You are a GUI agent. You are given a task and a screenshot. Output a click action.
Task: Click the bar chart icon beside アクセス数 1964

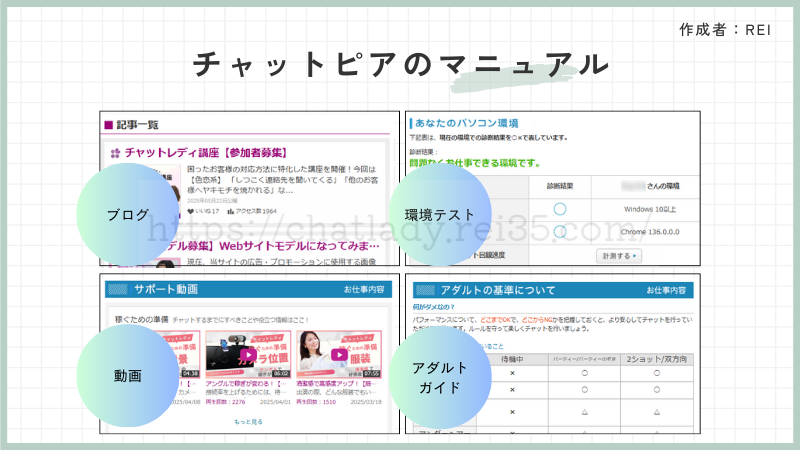[x=231, y=211]
